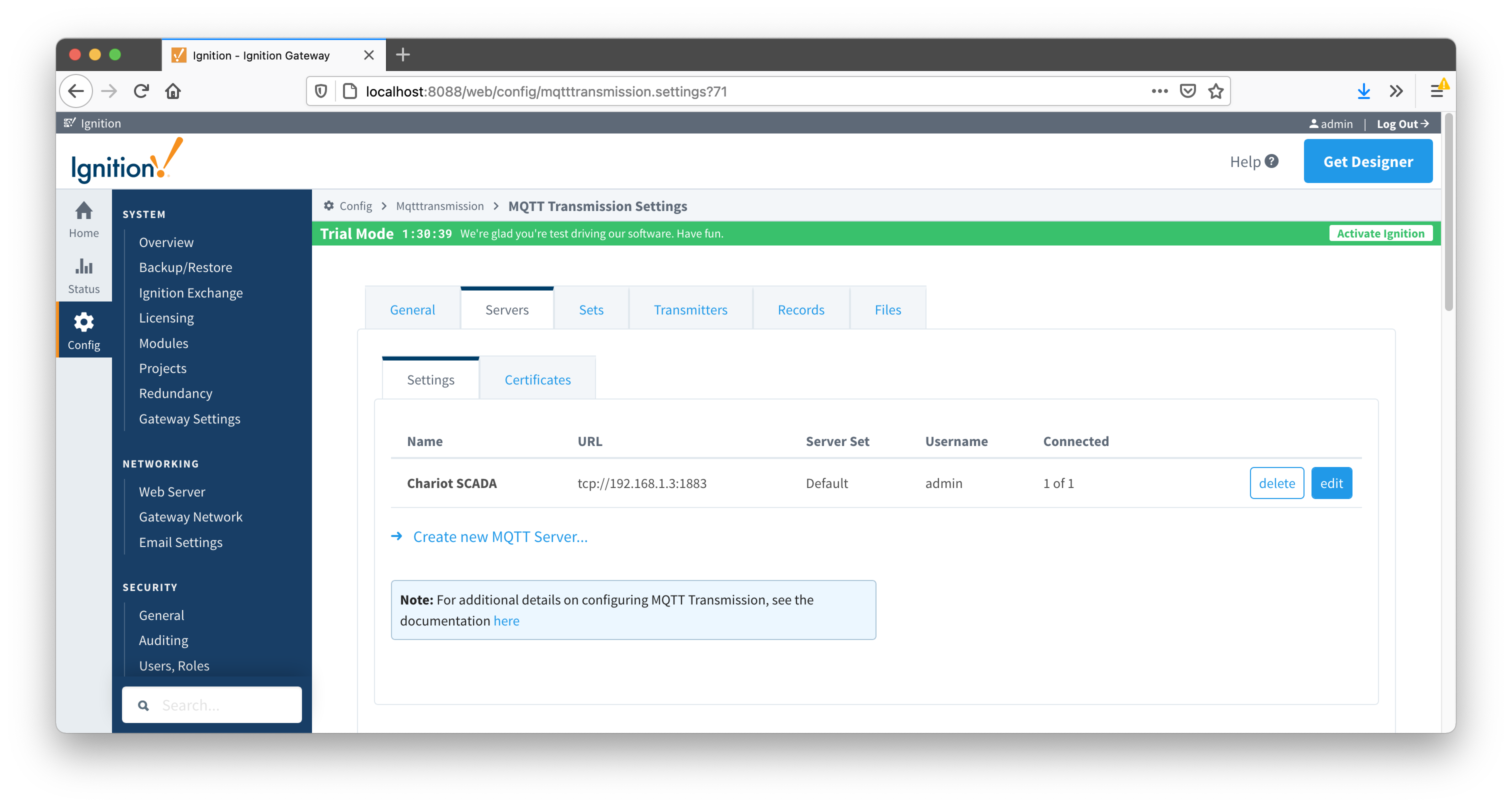Focus the sidebar Search field
Screen dimensions: 1512x807
pyautogui.click(x=212, y=705)
